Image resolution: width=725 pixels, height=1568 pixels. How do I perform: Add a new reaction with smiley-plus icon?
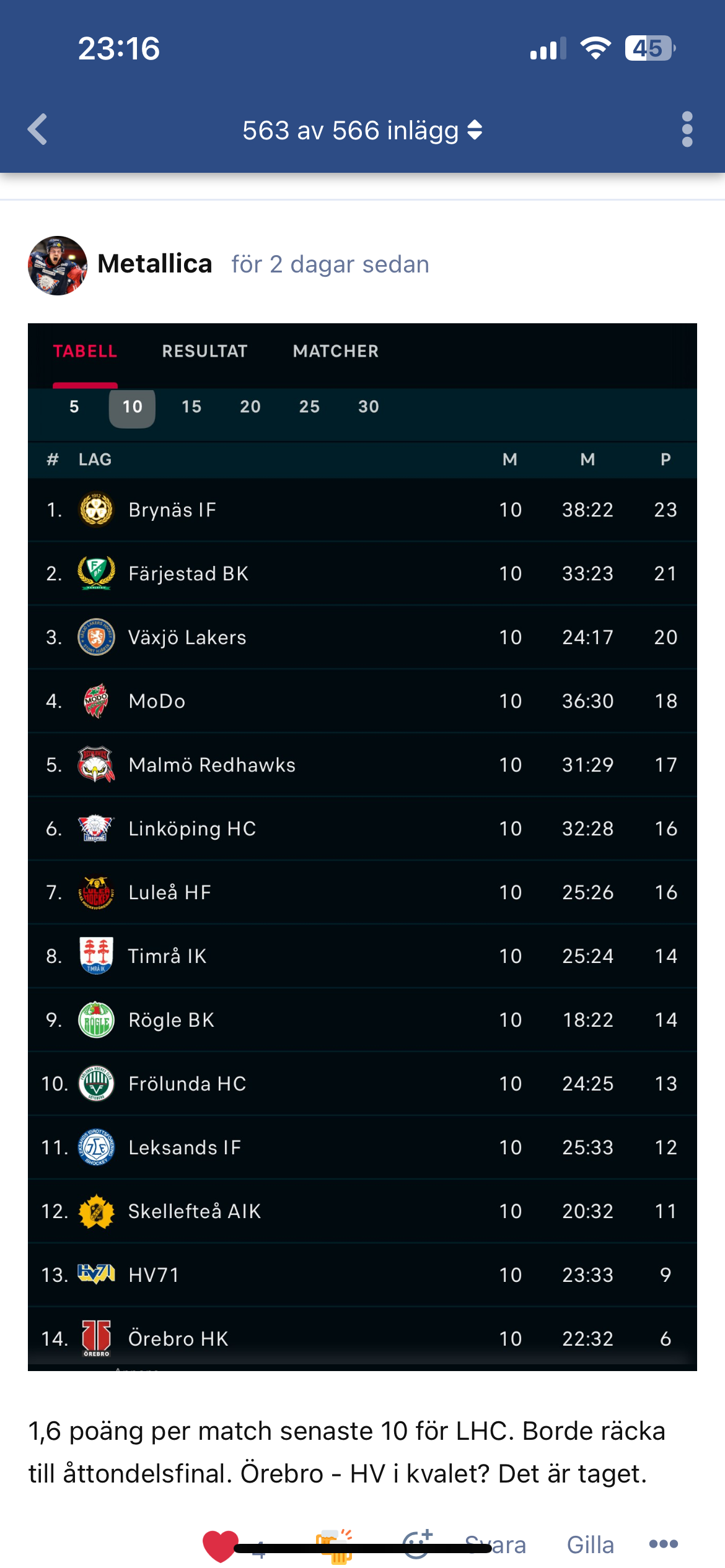click(418, 1544)
